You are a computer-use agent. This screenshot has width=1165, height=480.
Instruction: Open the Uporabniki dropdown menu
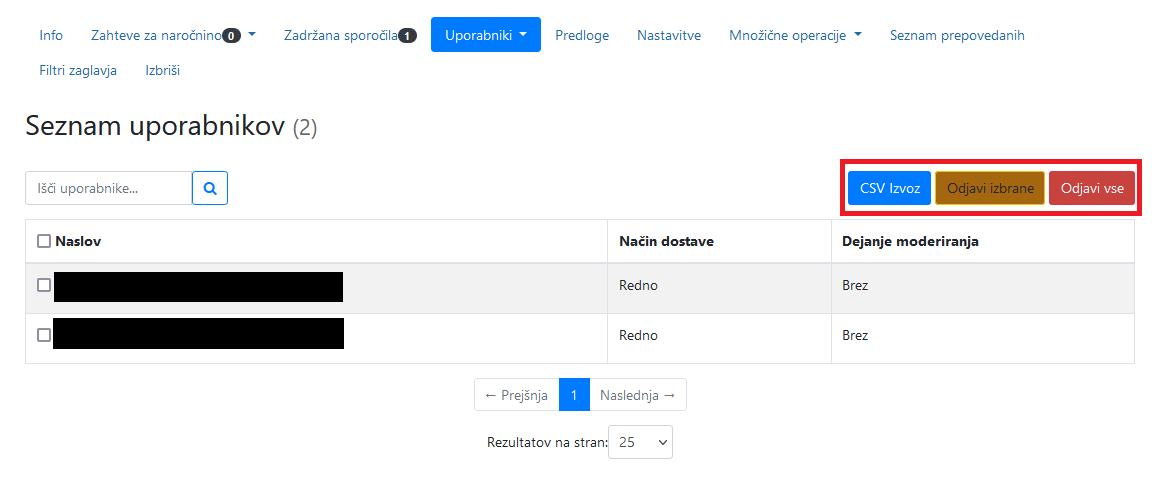(486, 35)
